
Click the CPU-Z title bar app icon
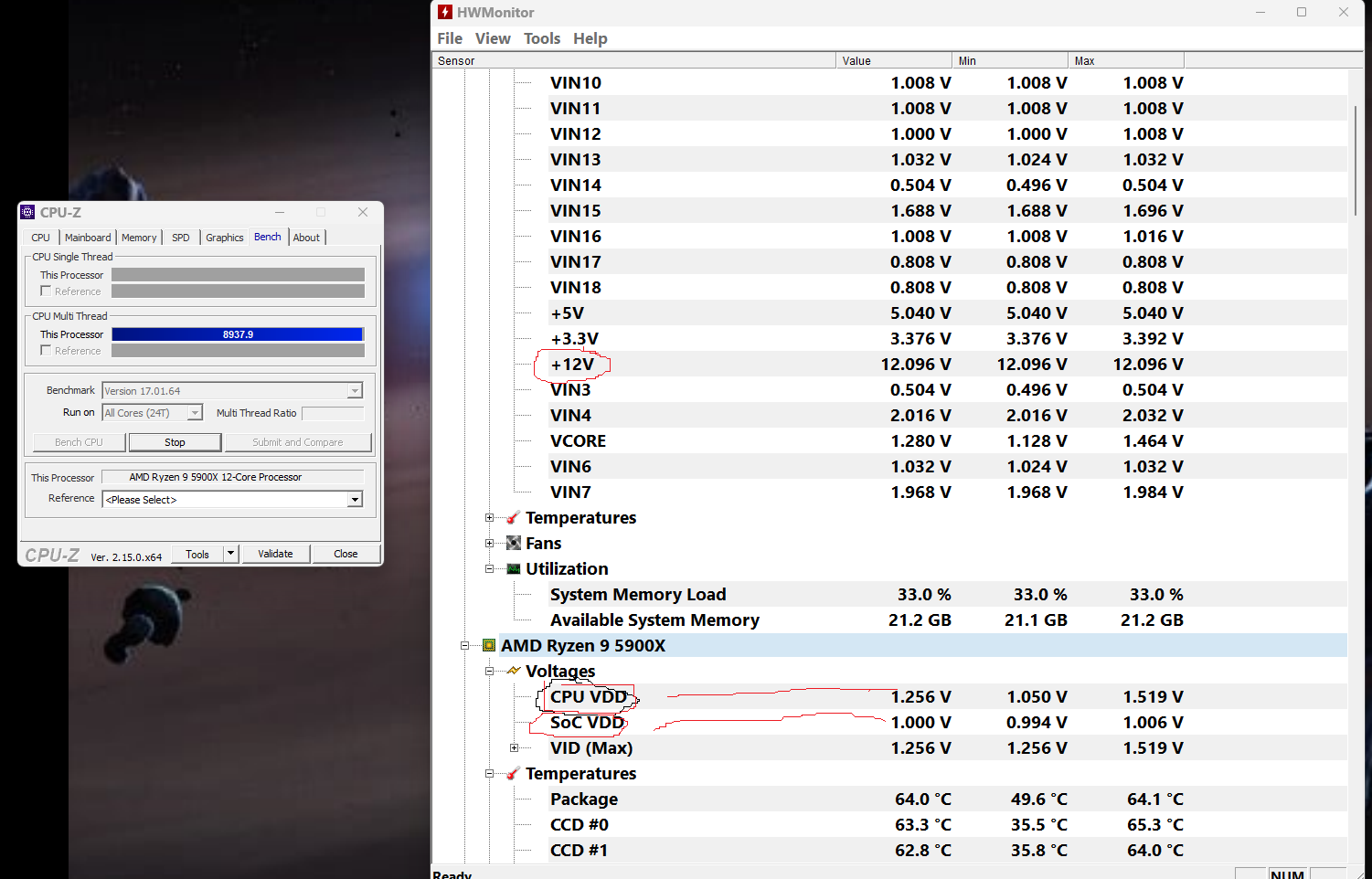pyautogui.click(x=27, y=212)
